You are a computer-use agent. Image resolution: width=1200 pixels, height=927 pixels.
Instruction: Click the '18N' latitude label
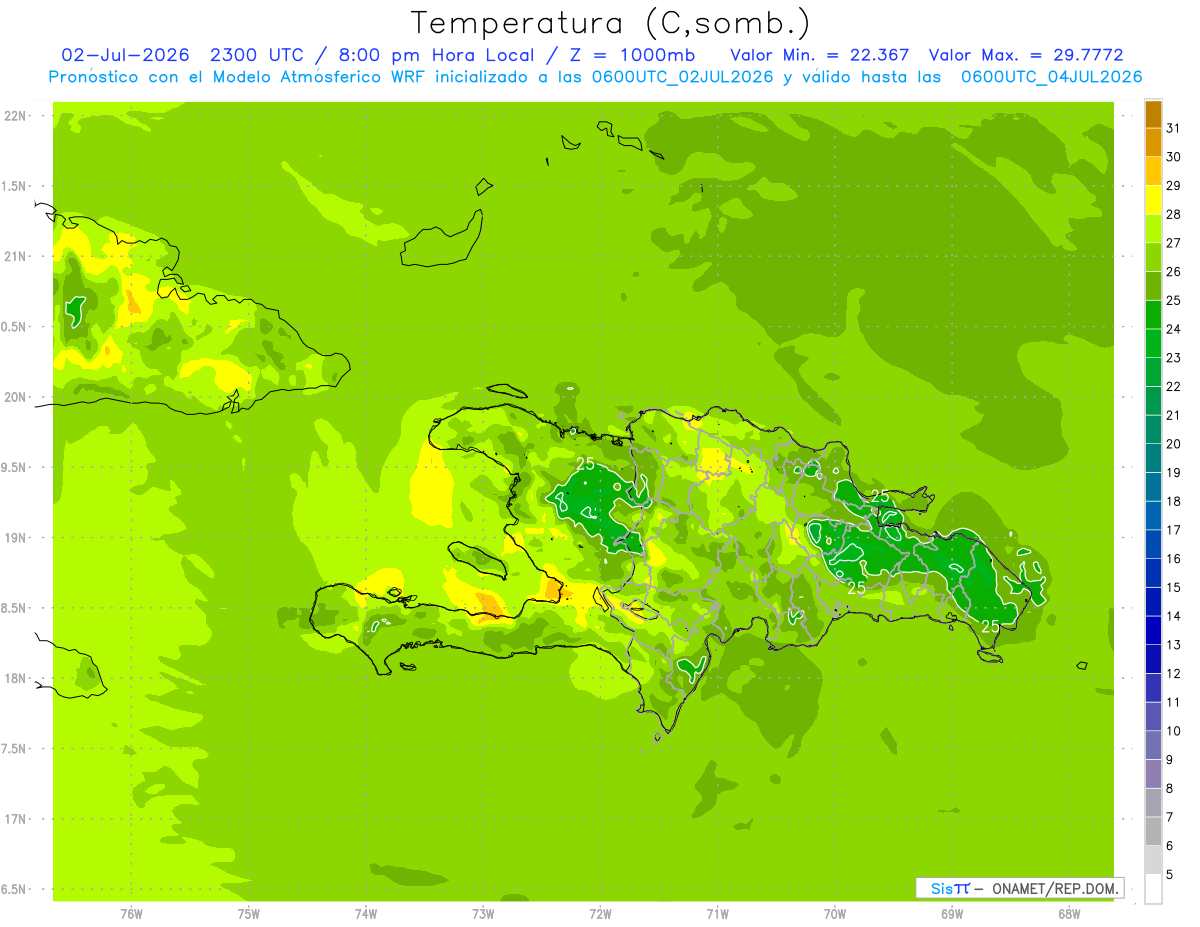[x=15, y=679]
